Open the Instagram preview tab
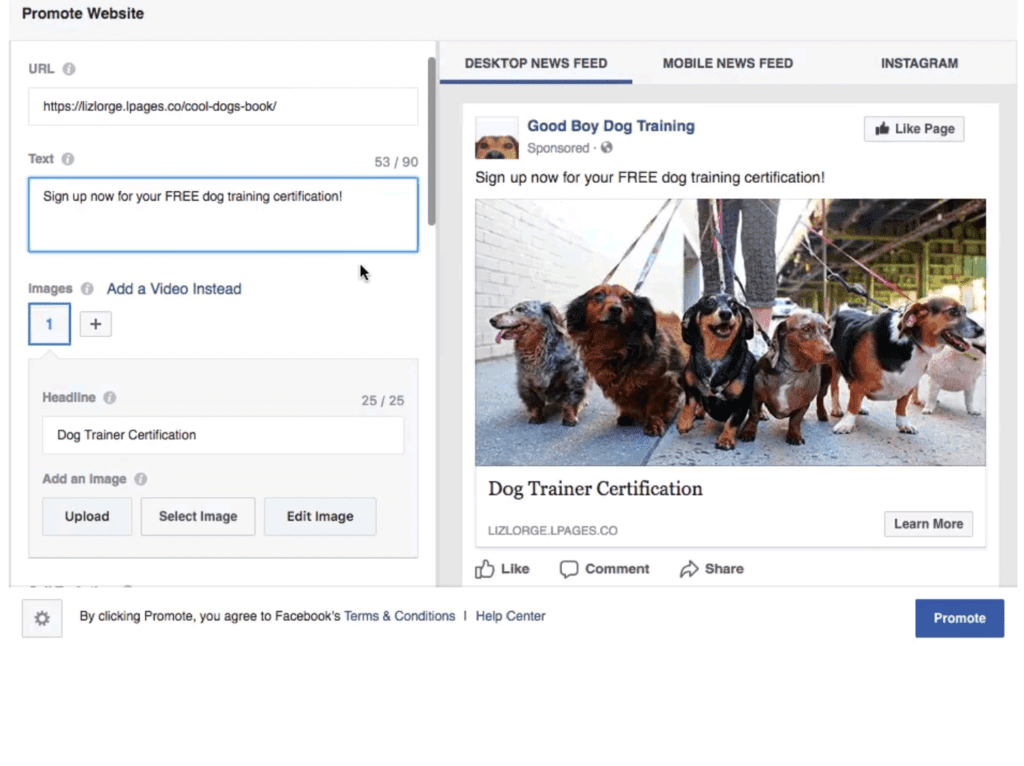The image size is (1024, 766). pos(919,63)
